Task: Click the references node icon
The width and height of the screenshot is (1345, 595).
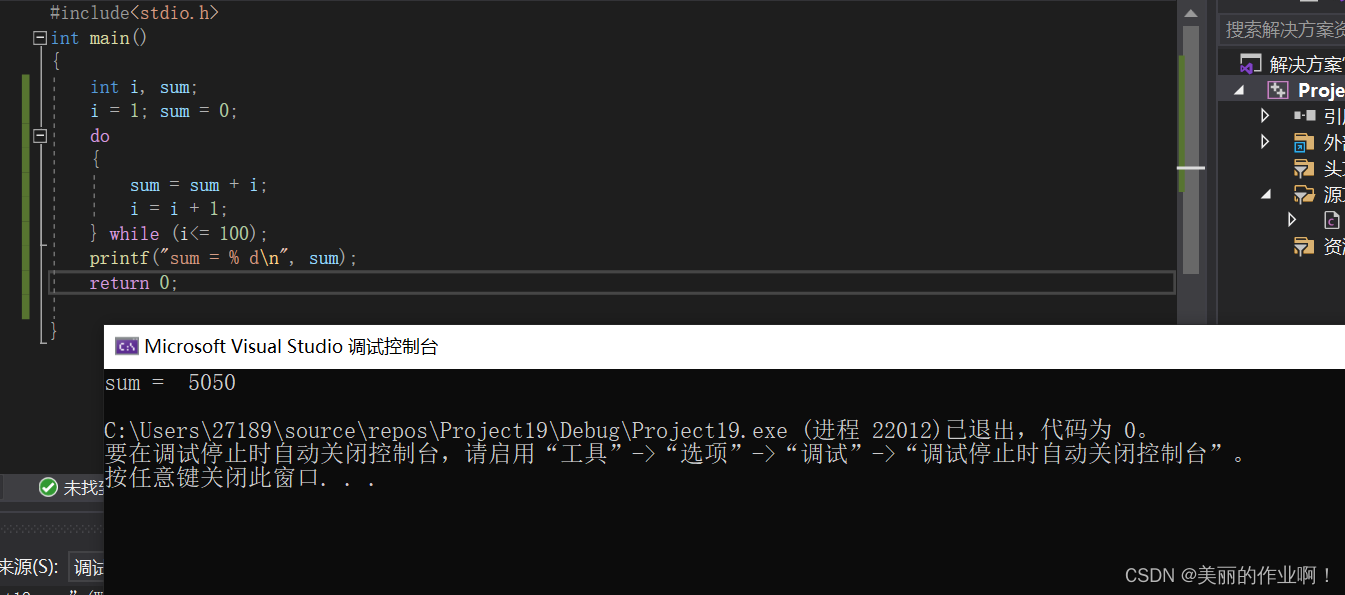Action: (1304, 116)
